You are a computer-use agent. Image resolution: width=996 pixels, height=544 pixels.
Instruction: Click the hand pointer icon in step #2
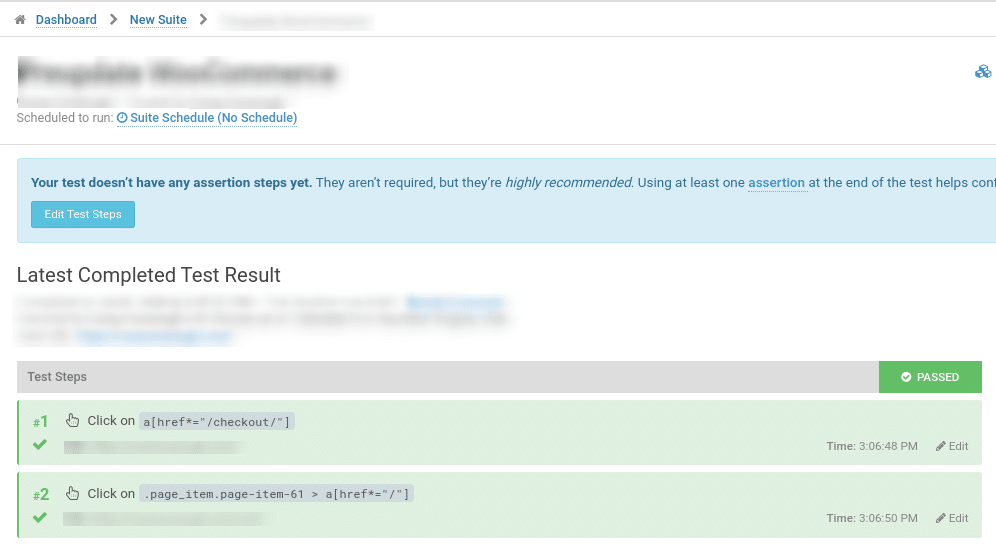tap(72, 493)
